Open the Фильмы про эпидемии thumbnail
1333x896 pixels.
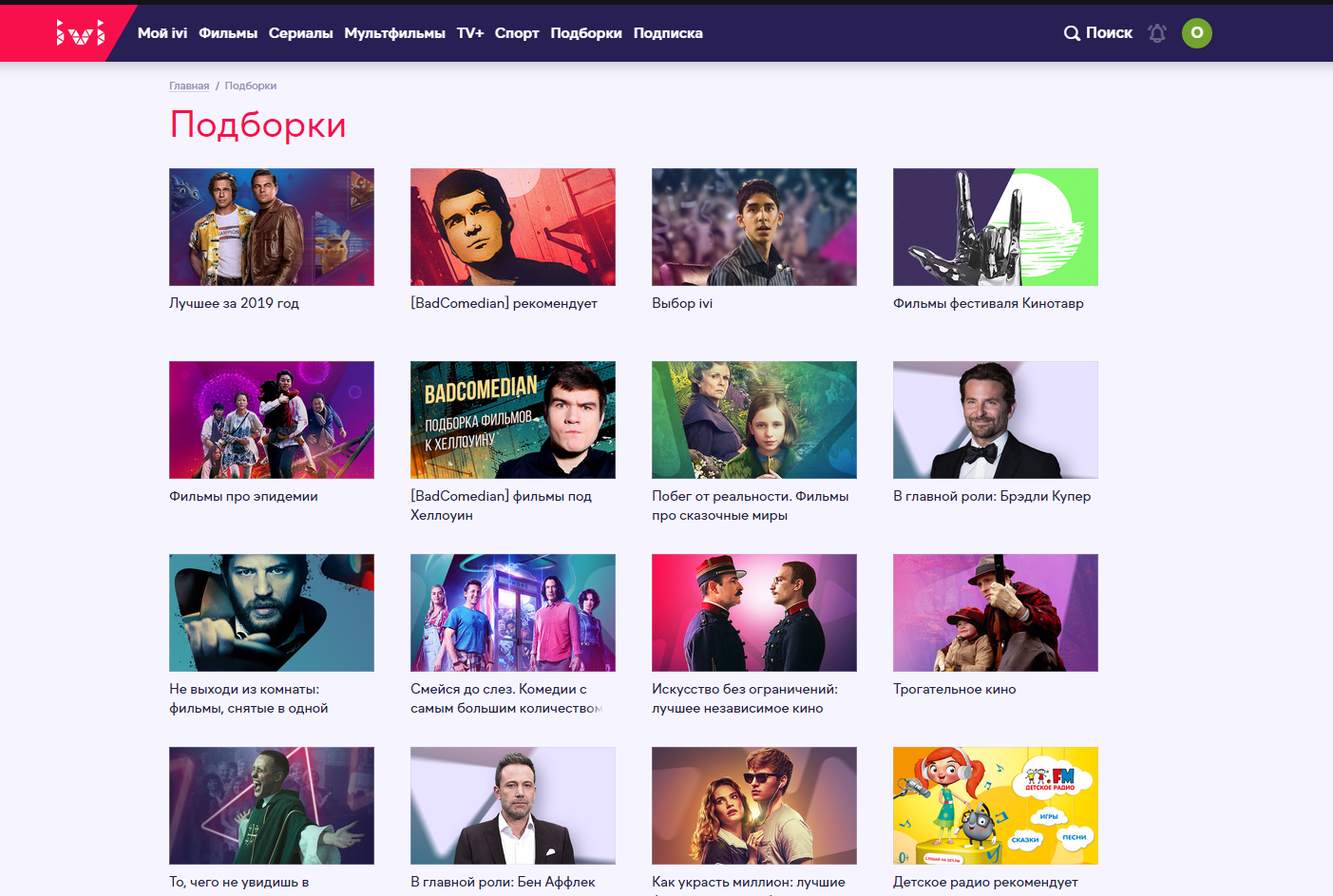(x=272, y=420)
